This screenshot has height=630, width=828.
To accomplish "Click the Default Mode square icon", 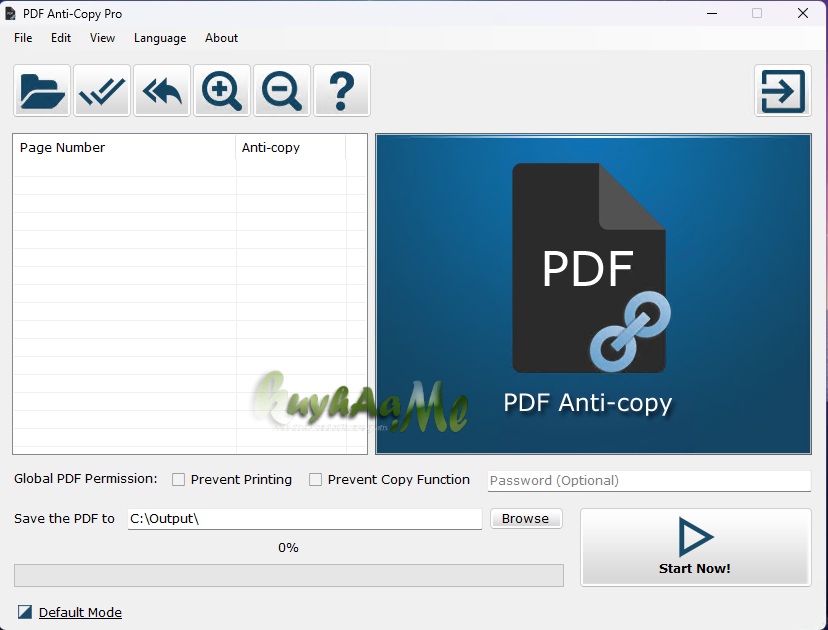I will click(25, 612).
